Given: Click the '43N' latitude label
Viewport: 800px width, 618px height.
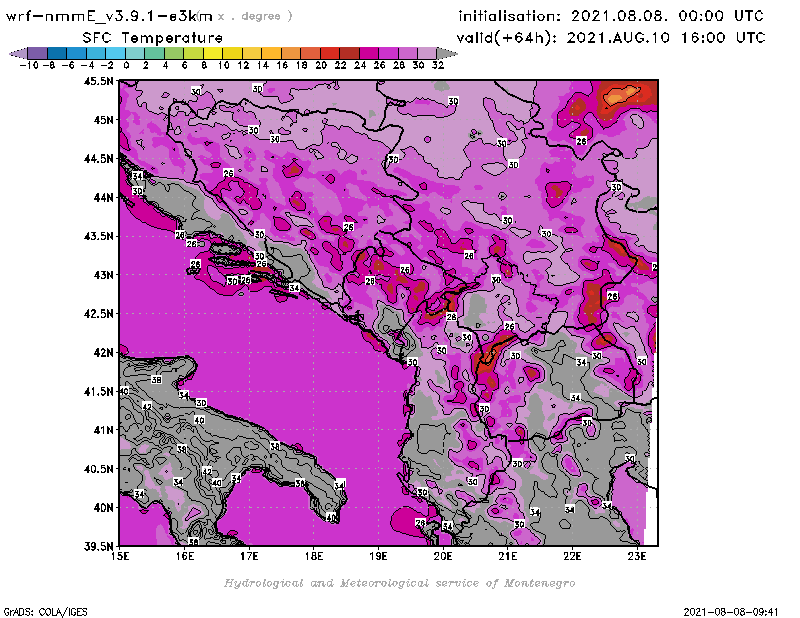Looking at the screenshot, I should (x=103, y=275).
